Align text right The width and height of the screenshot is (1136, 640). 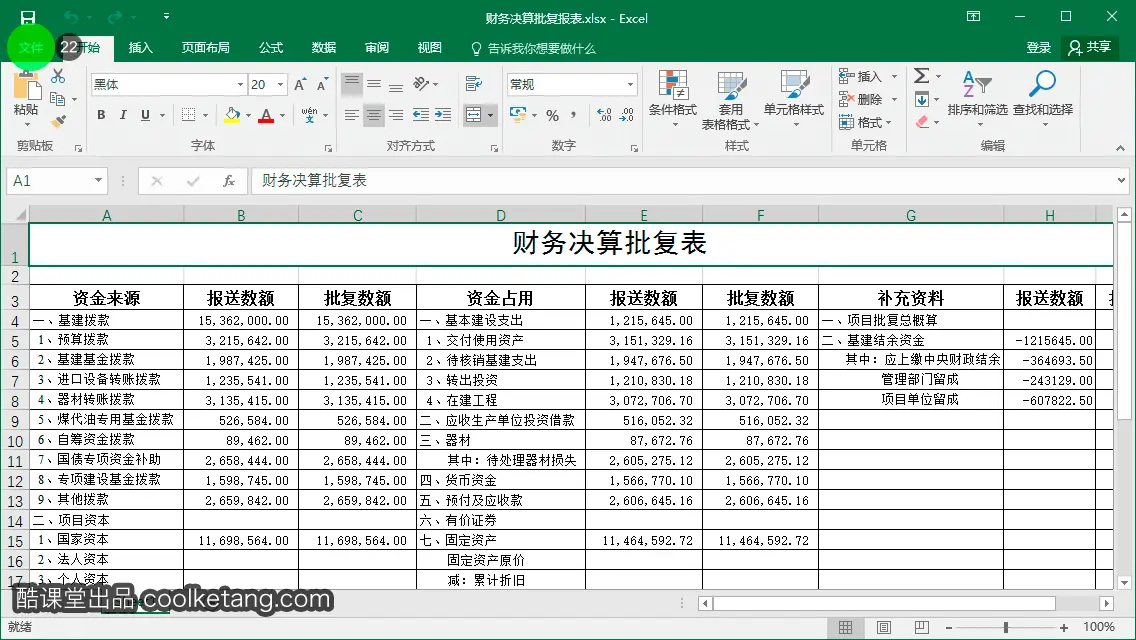[396, 115]
